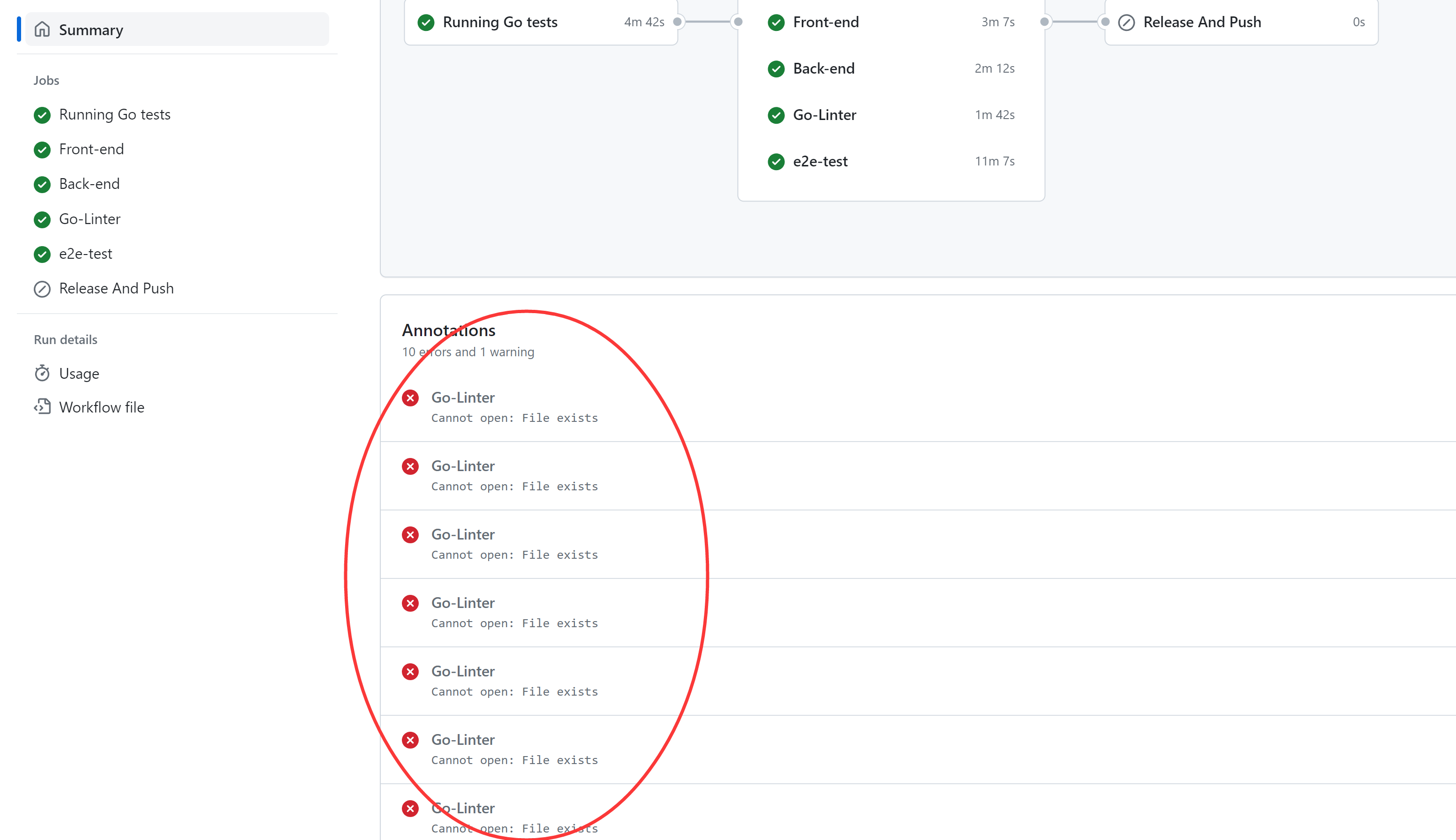Click connector dot right of Running Go tests node
This screenshot has height=840, width=1456.
(678, 22)
